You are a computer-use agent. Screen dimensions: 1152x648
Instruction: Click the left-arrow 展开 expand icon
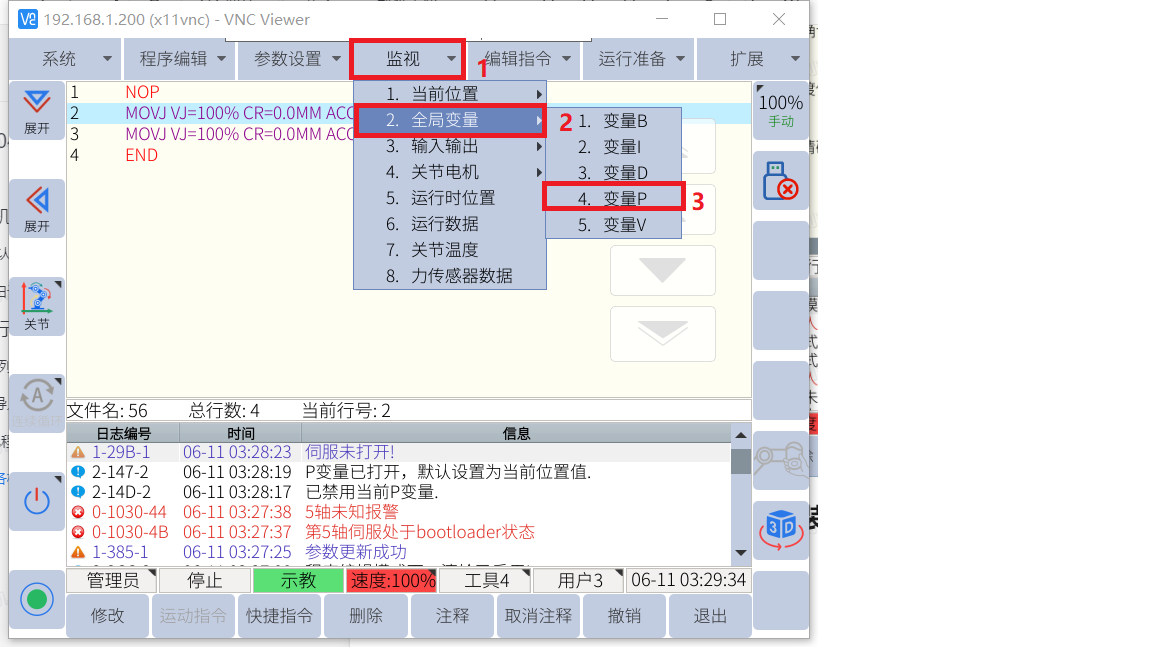coord(37,208)
